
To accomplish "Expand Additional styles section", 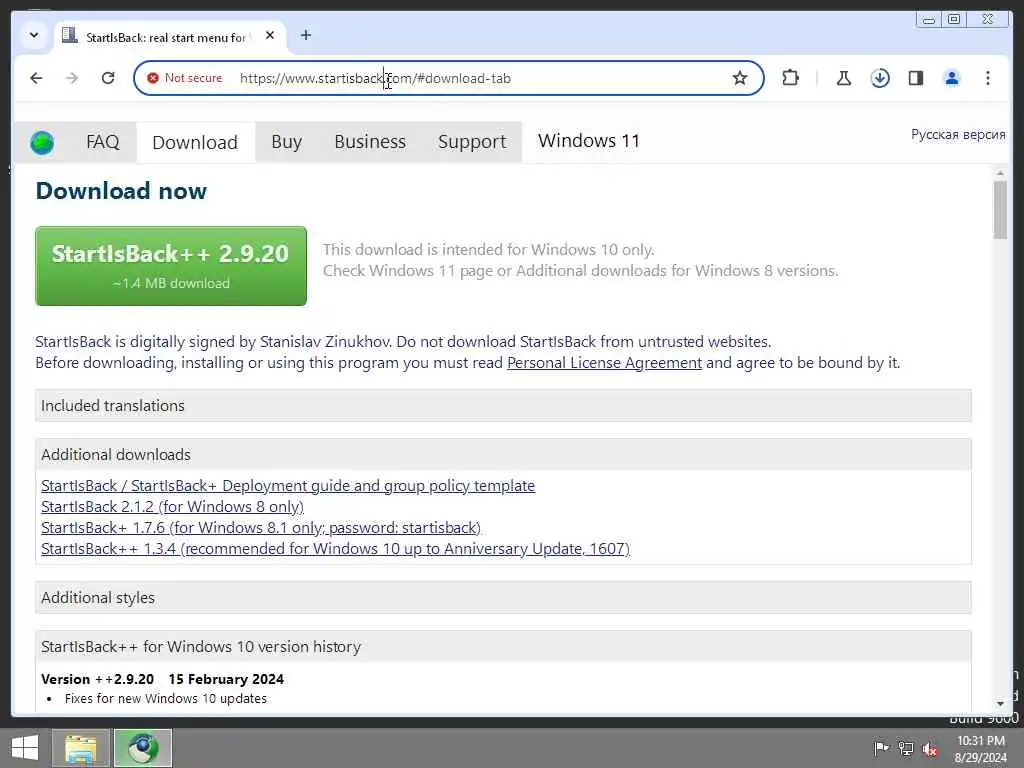I will [x=504, y=598].
